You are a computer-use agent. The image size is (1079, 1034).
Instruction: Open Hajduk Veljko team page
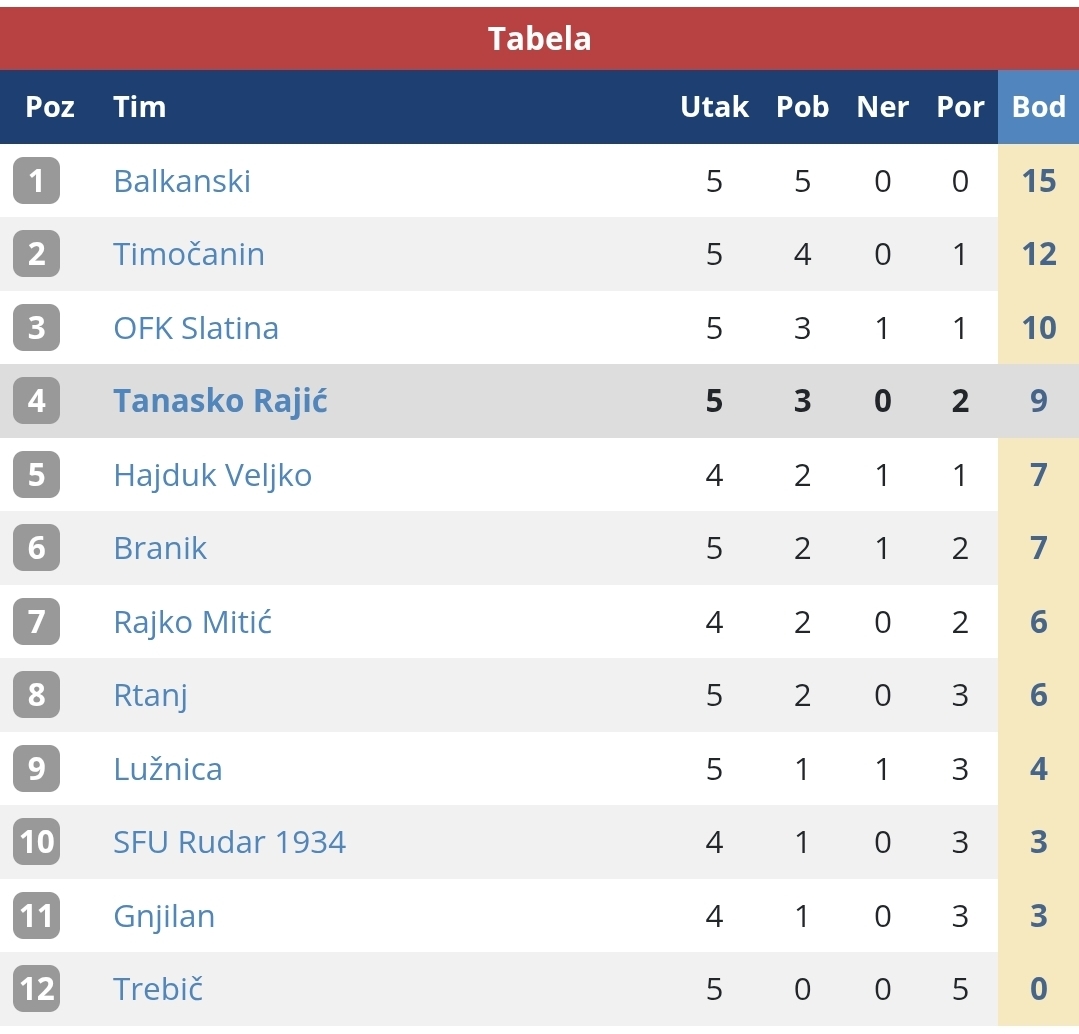[x=212, y=474]
